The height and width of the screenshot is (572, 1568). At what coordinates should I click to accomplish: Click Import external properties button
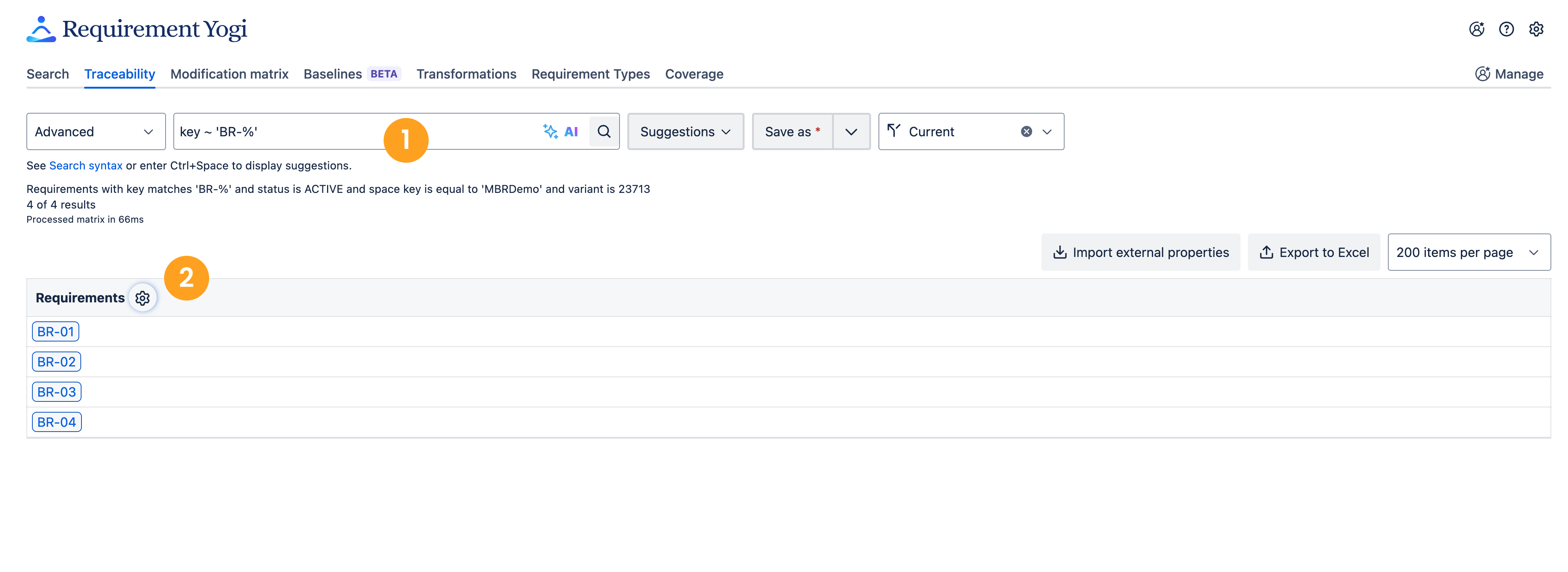pyautogui.click(x=1140, y=252)
